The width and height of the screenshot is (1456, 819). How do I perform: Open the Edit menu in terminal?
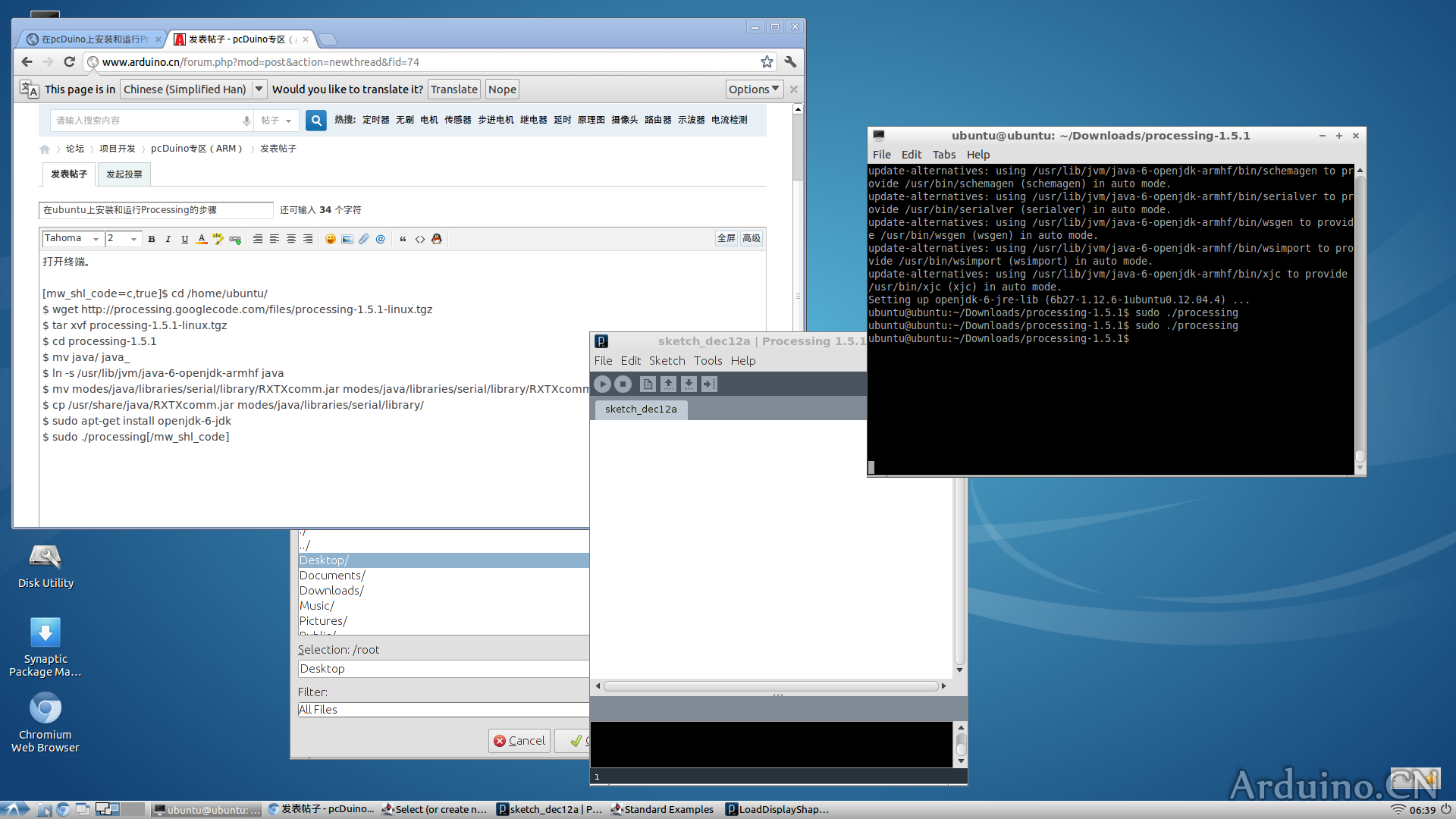(911, 155)
